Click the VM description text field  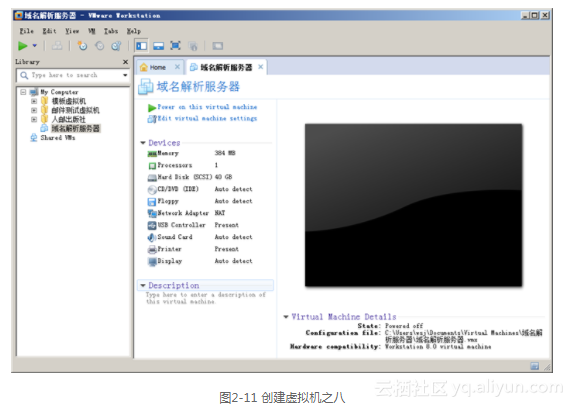[x=206, y=298]
